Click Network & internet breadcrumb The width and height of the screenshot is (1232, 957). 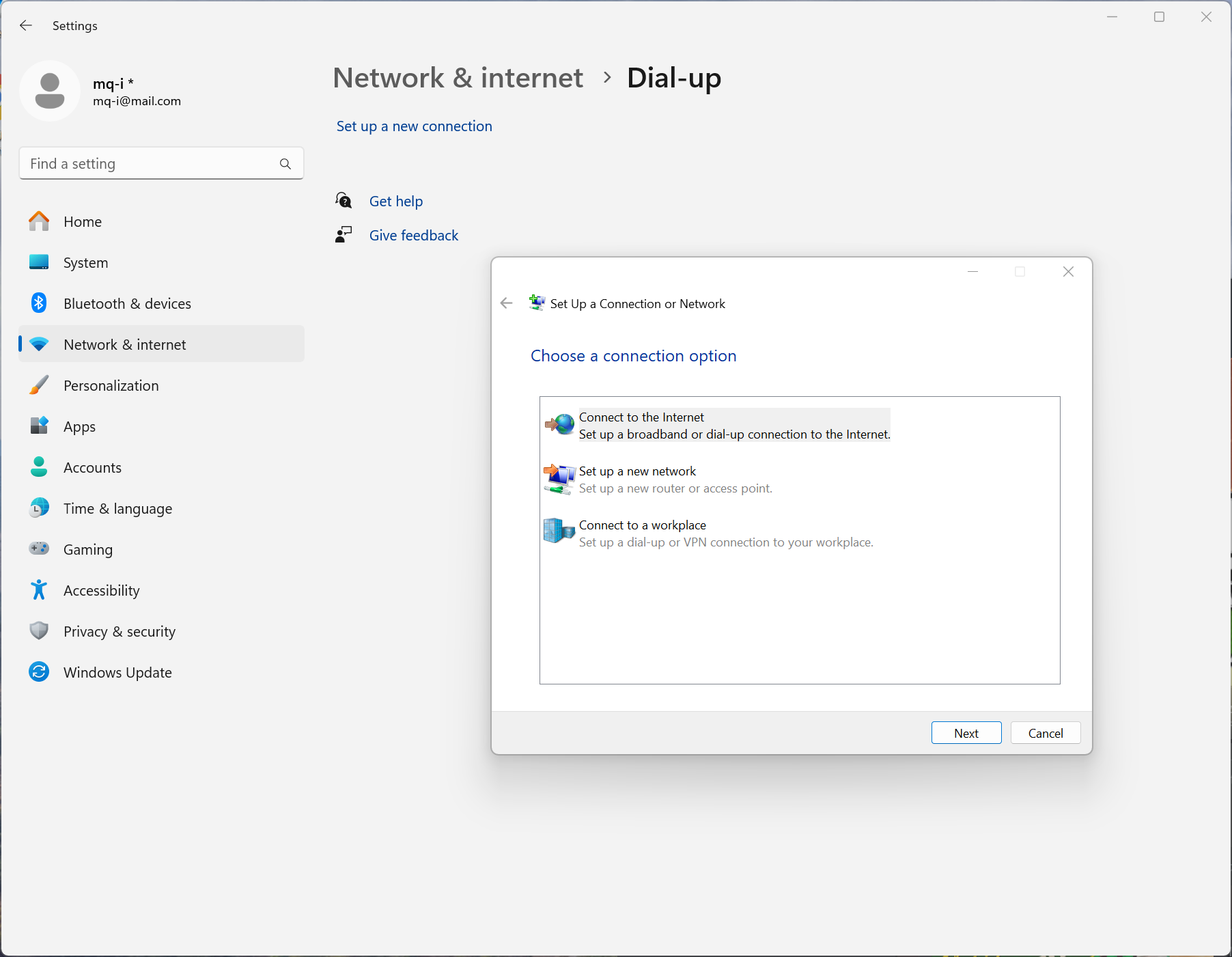(458, 78)
